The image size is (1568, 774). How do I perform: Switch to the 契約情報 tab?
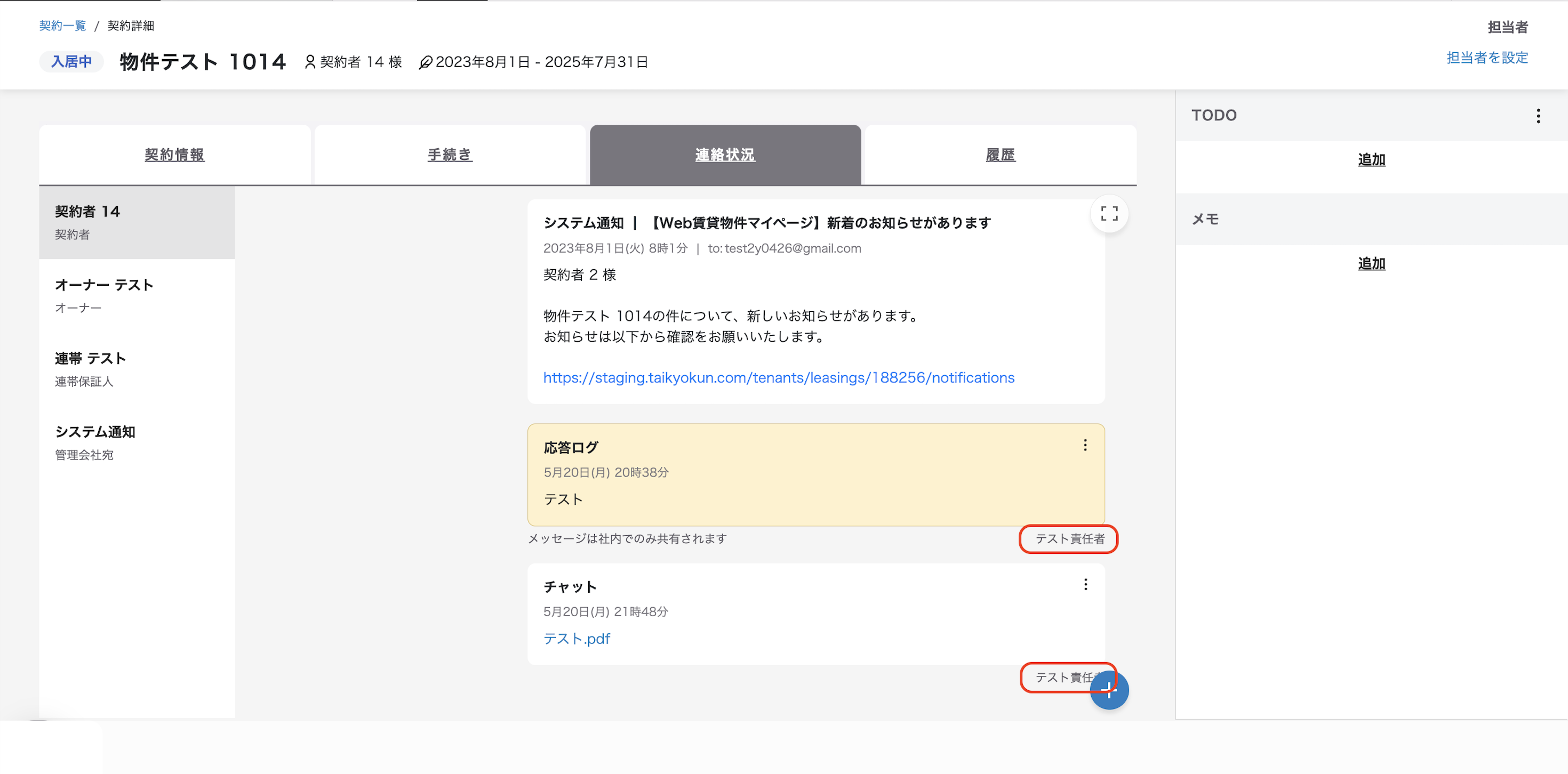tap(175, 155)
